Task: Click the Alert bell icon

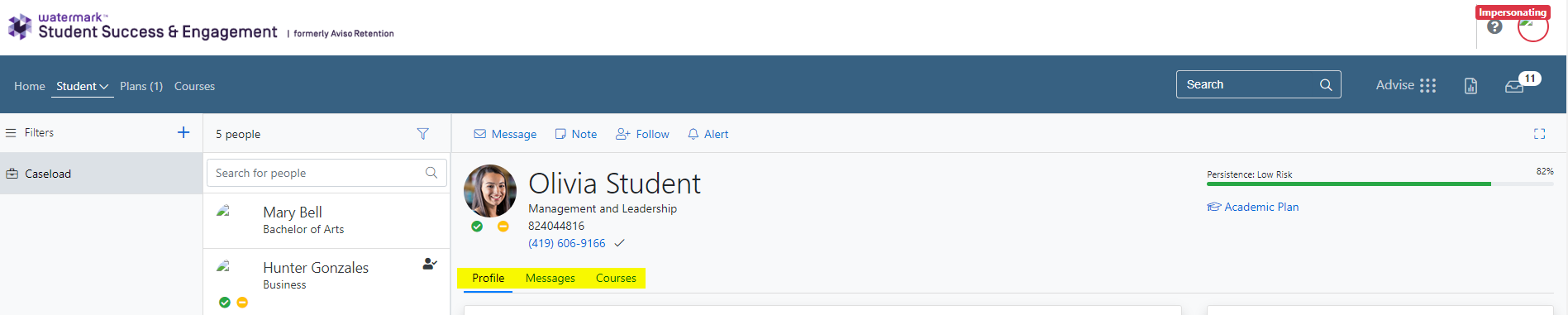Action: tap(693, 134)
